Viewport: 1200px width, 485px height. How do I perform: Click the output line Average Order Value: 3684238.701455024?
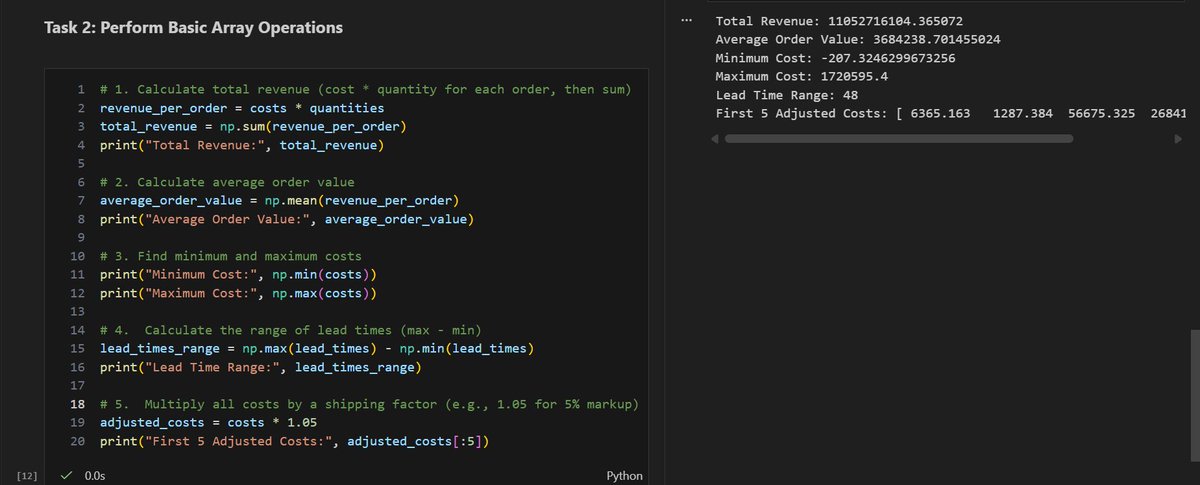pyautogui.click(x=858, y=39)
